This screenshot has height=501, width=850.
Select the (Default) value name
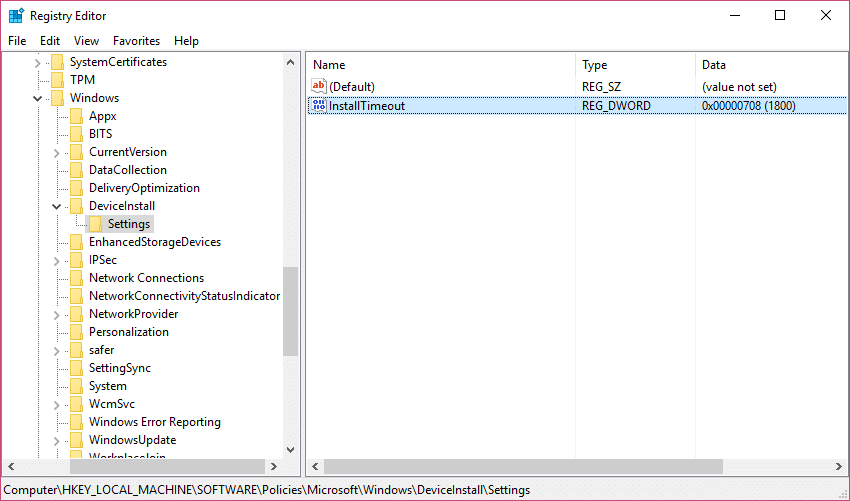[352, 87]
